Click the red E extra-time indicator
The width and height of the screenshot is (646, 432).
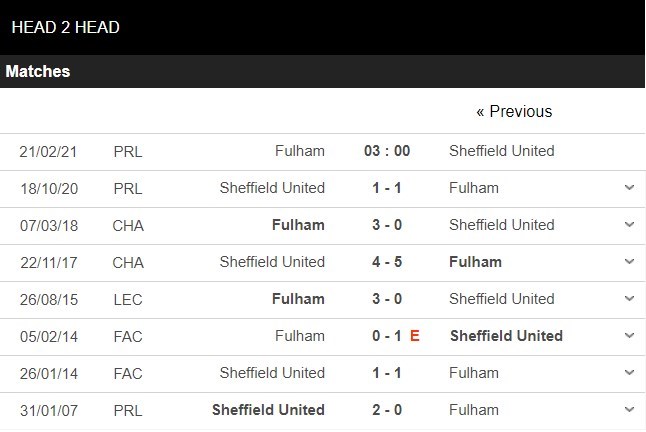(415, 336)
